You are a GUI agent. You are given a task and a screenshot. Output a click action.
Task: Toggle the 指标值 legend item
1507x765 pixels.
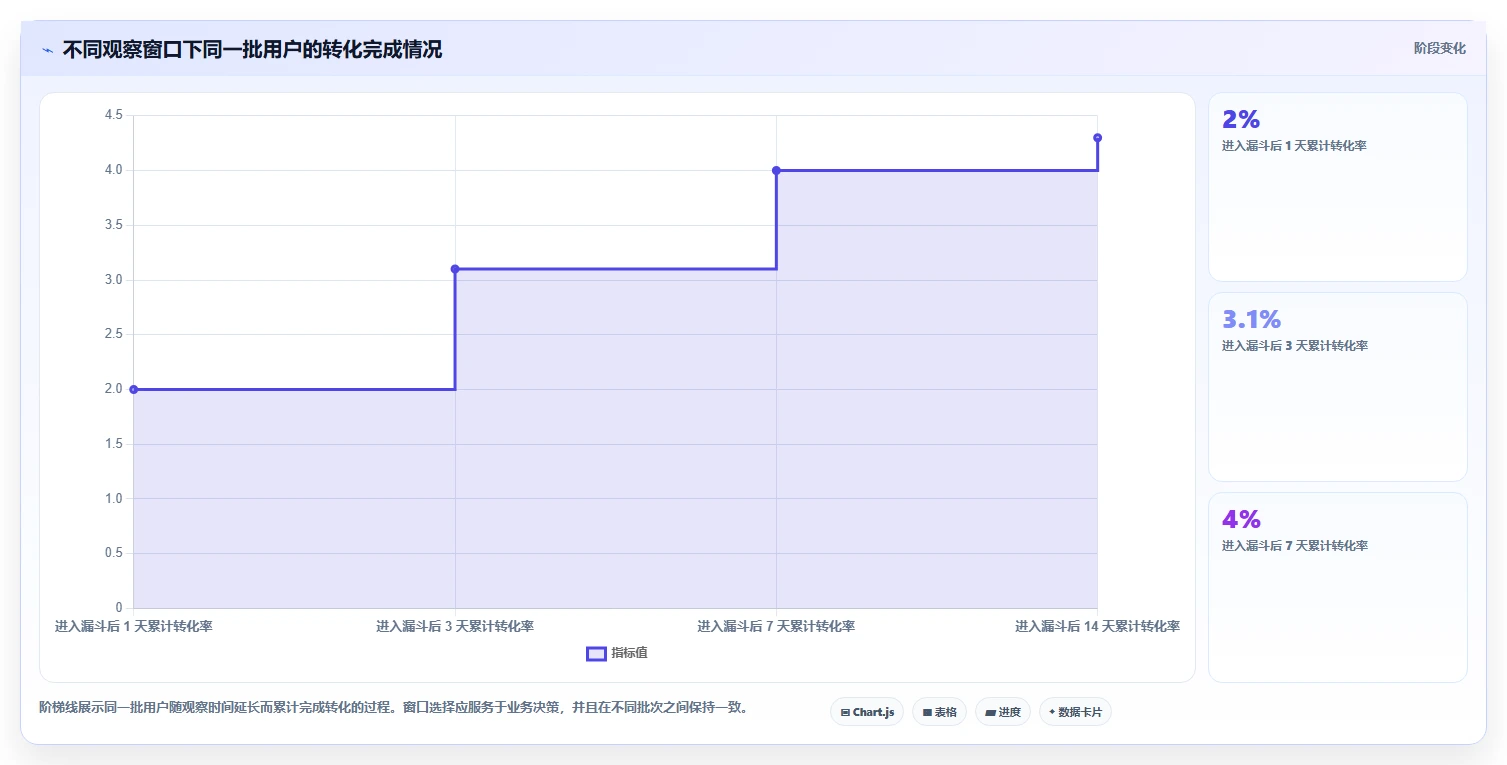617,653
